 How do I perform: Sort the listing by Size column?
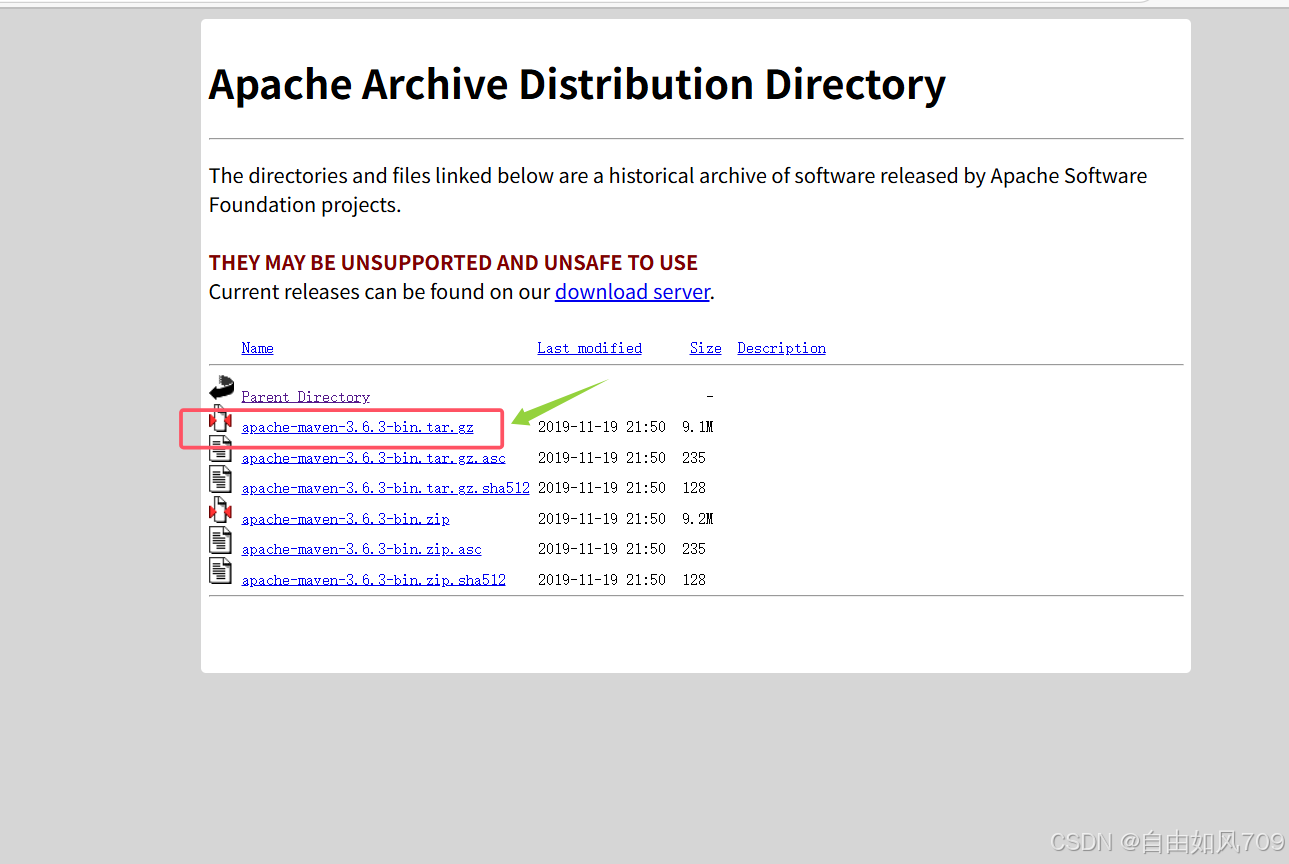[705, 348]
